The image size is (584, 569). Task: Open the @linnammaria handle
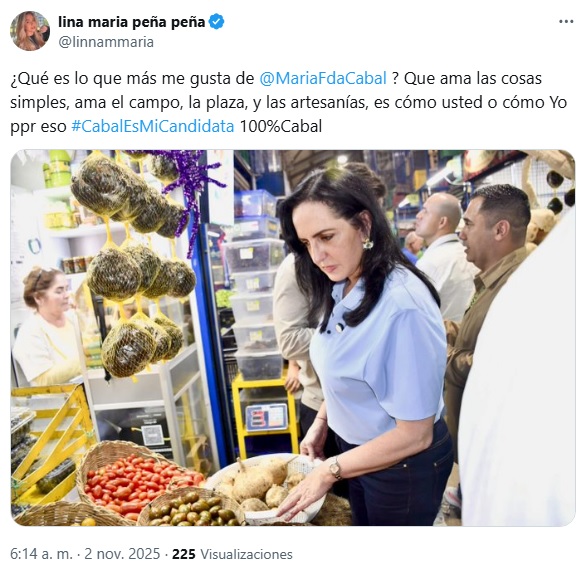[106, 42]
